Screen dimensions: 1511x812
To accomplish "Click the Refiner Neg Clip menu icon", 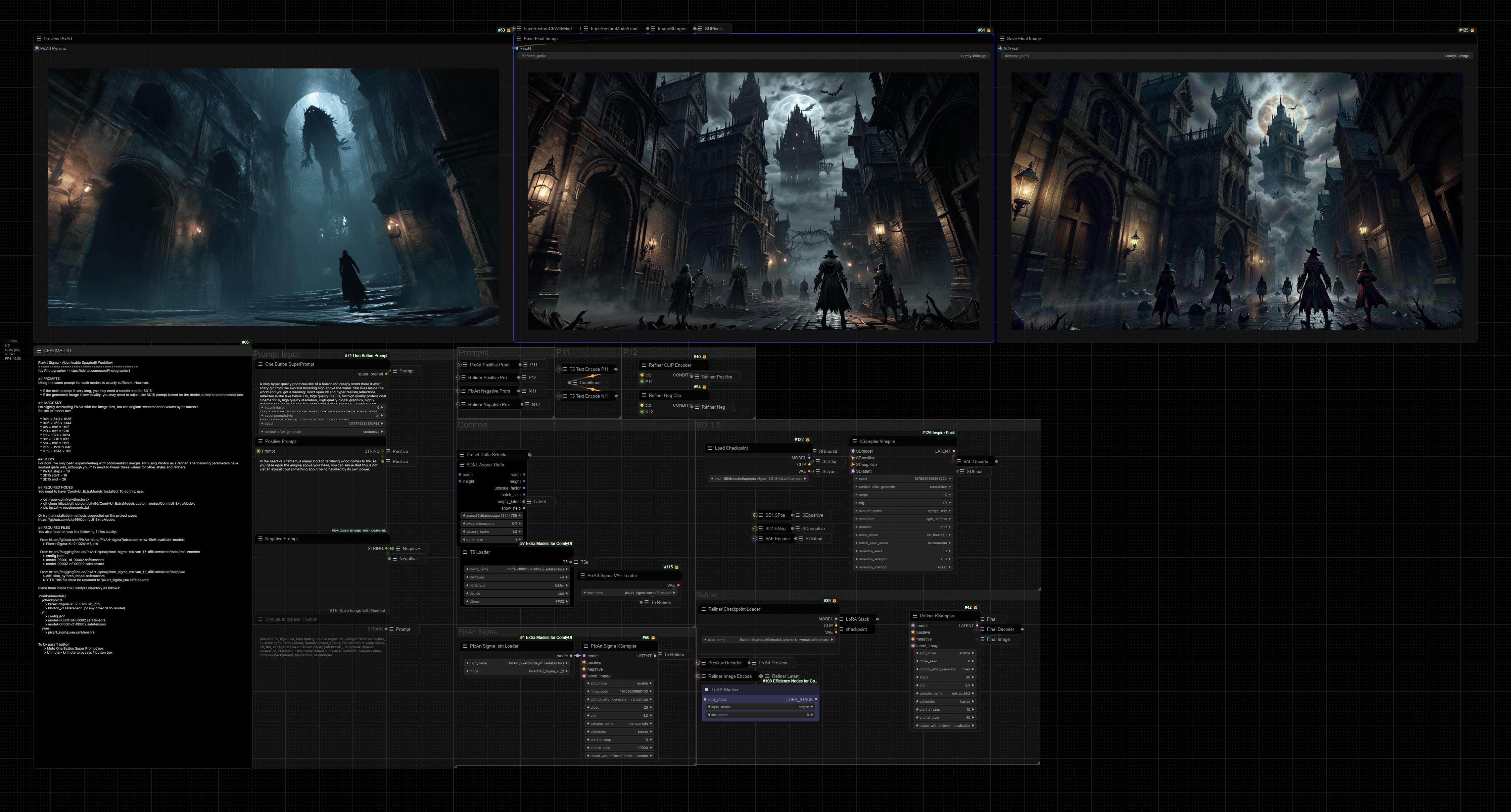I will point(644,396).
